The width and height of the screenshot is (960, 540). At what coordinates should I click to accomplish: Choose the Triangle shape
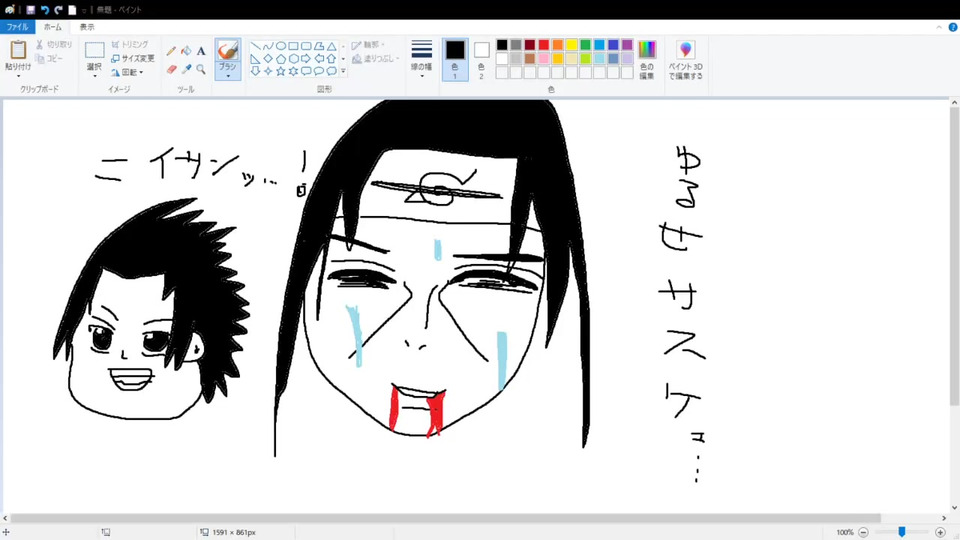[331, 46]
